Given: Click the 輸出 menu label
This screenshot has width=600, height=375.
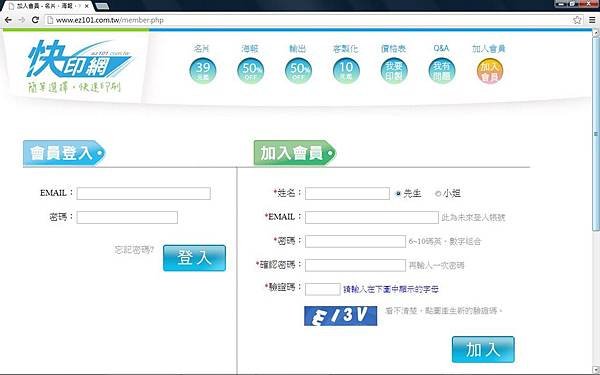Looking at the screenshot, I should (x=298, y=49).
